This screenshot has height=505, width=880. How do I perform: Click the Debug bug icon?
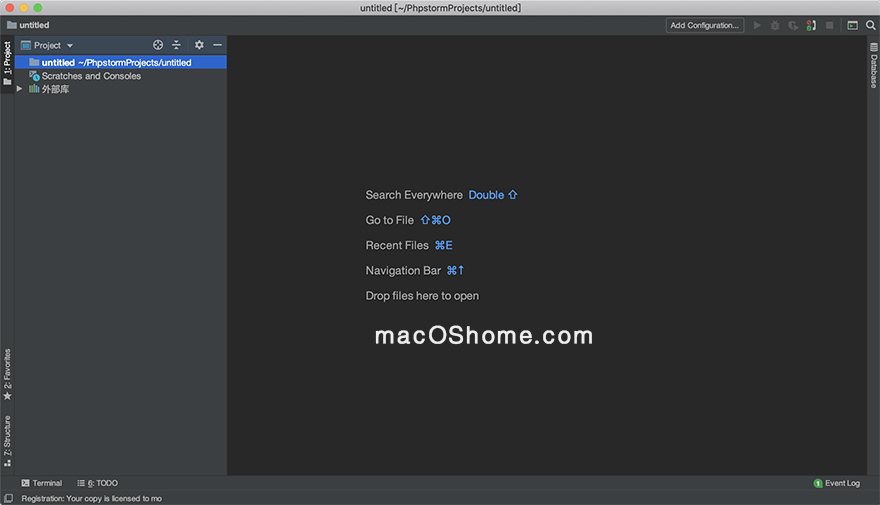[x=775, y=25]
